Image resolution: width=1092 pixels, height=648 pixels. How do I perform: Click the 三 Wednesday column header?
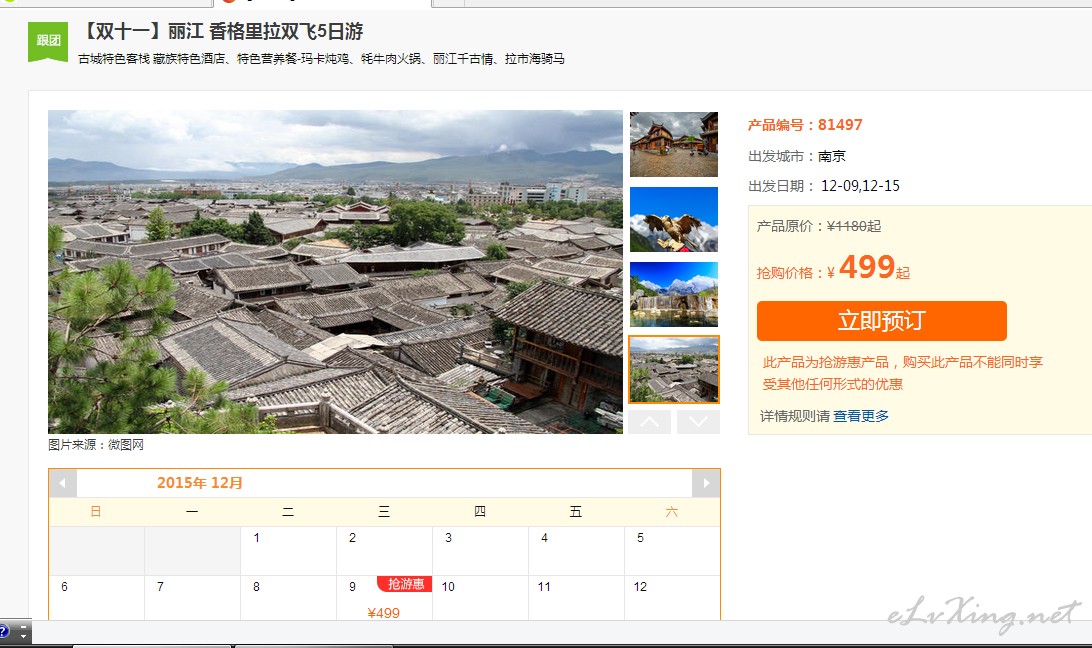[384, 512]
